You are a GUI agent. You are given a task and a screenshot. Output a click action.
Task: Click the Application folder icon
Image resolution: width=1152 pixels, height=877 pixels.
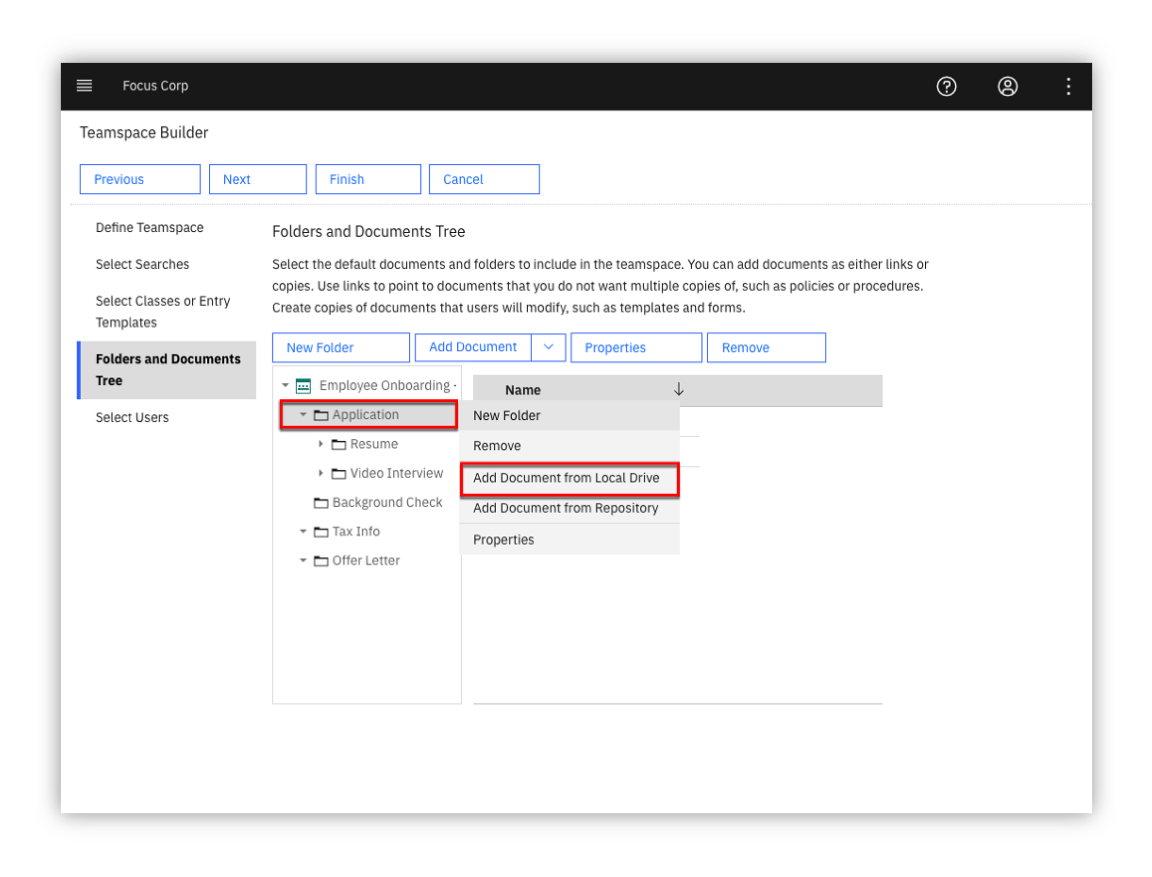(x=321, y=415)
